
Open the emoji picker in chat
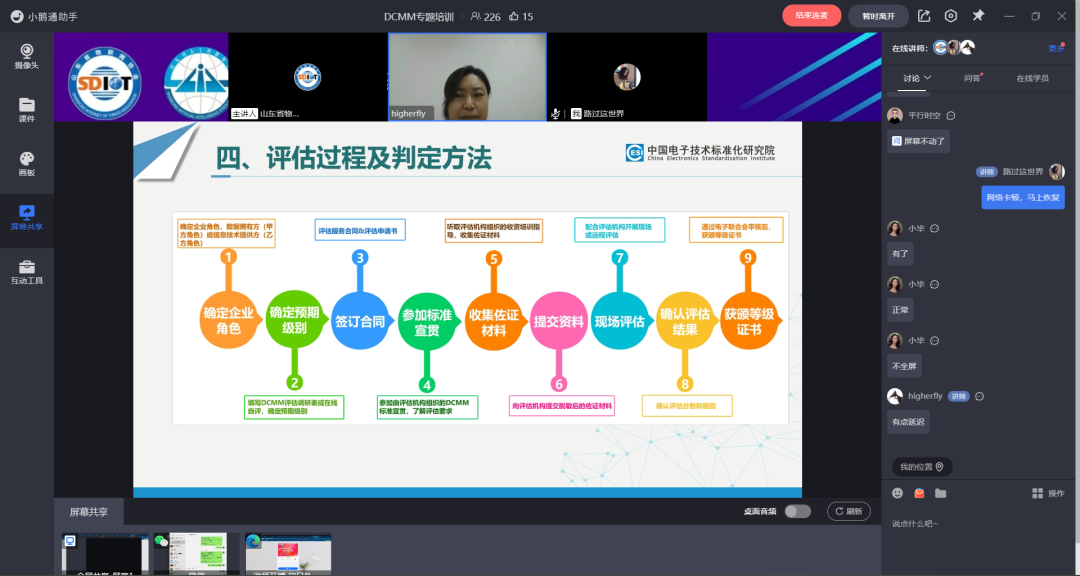[x=897, y=493]
